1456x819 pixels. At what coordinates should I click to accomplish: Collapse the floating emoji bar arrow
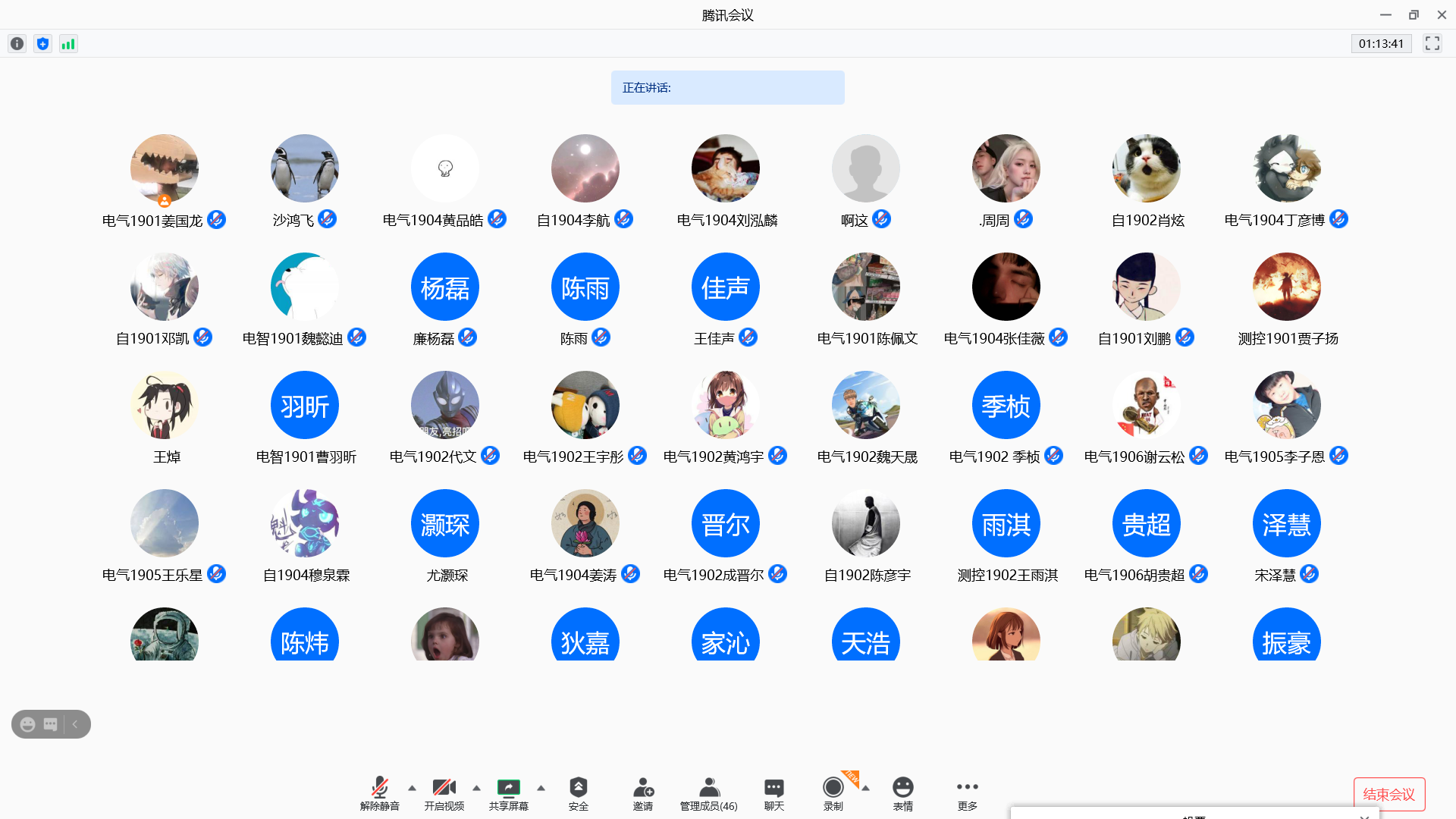click(75, 724)
